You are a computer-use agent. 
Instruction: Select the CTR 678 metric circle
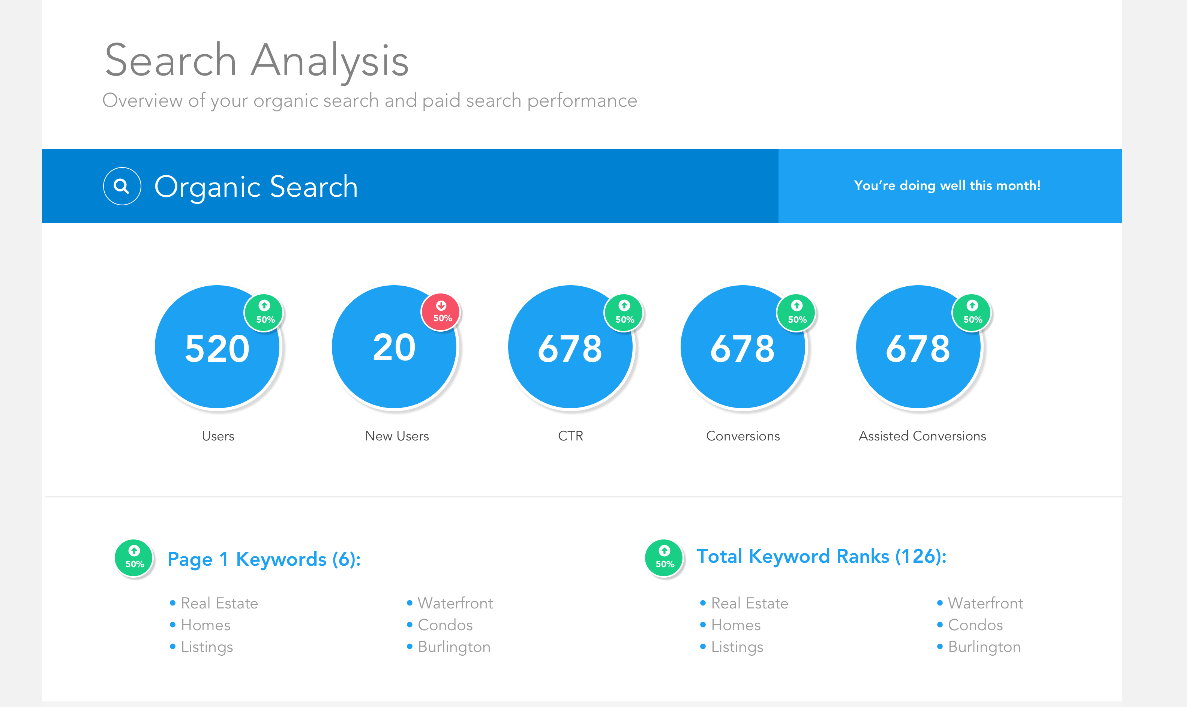coord(570,348)
